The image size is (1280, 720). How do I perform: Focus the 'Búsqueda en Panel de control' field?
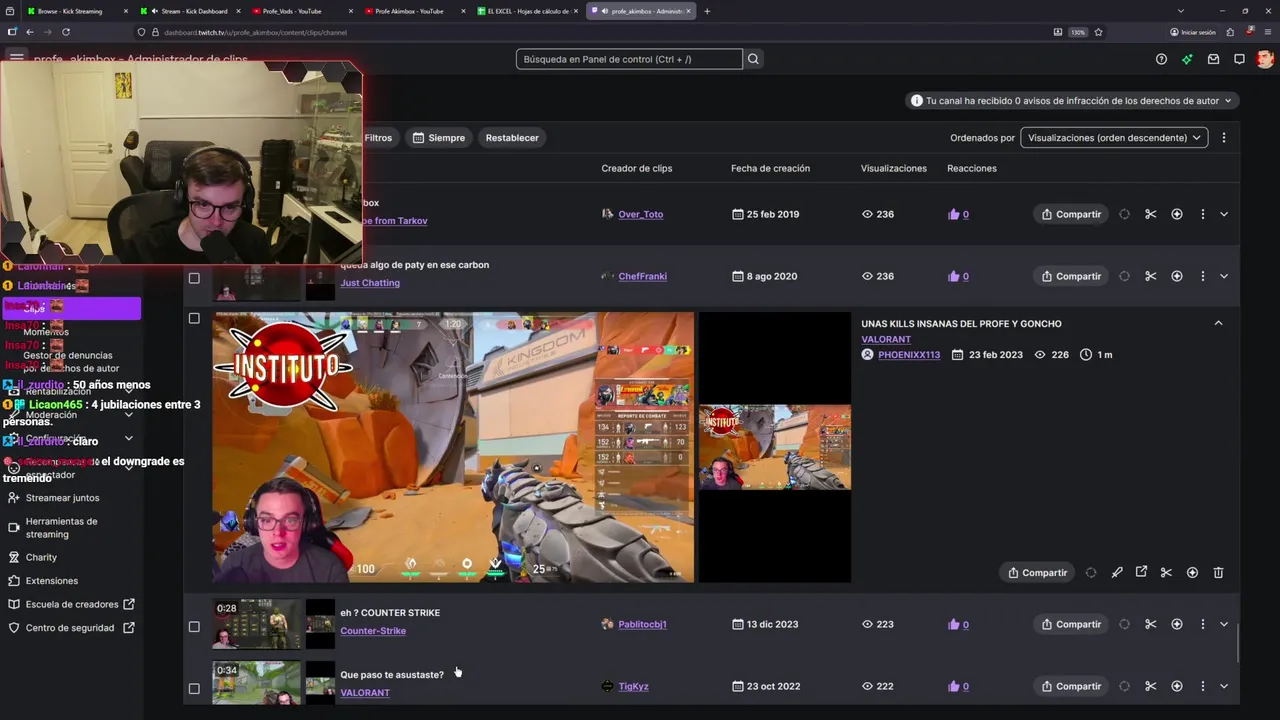point(629,59)
